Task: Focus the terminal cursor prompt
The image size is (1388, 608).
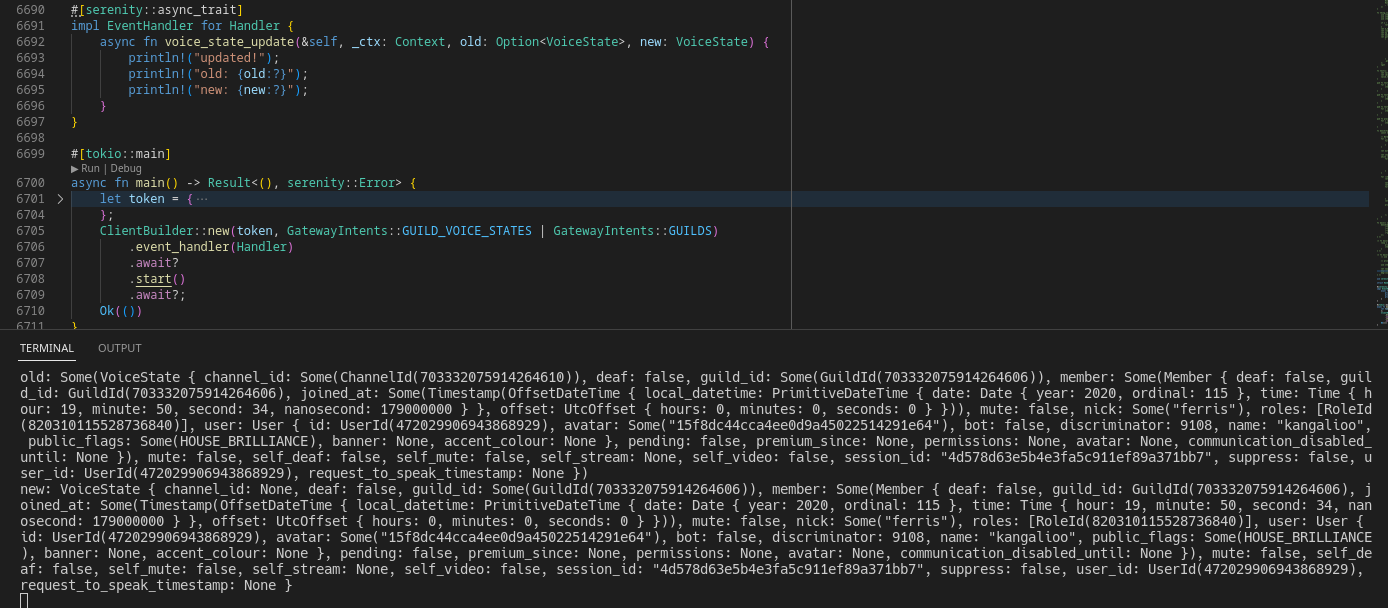Action: (x=24, y=600)
